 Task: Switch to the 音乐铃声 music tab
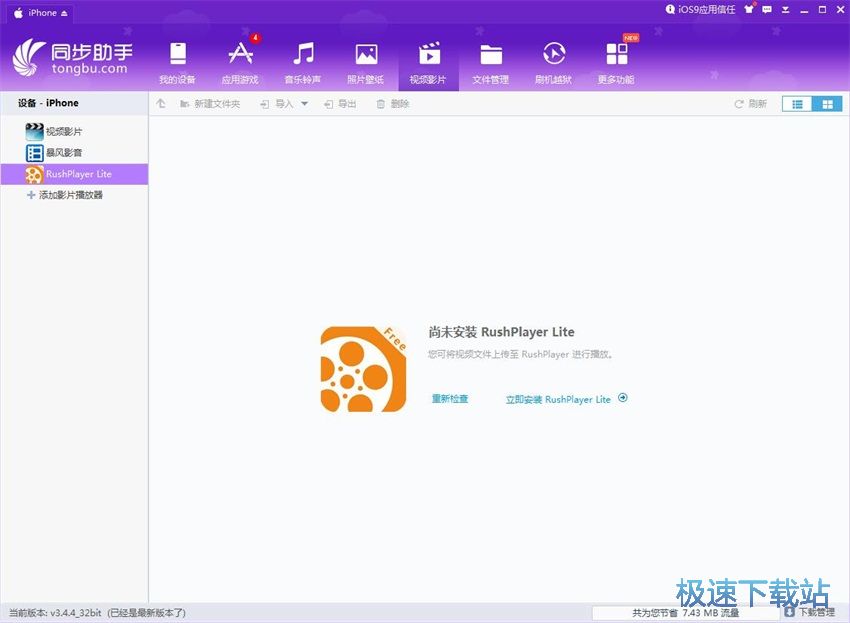point(303,63)
